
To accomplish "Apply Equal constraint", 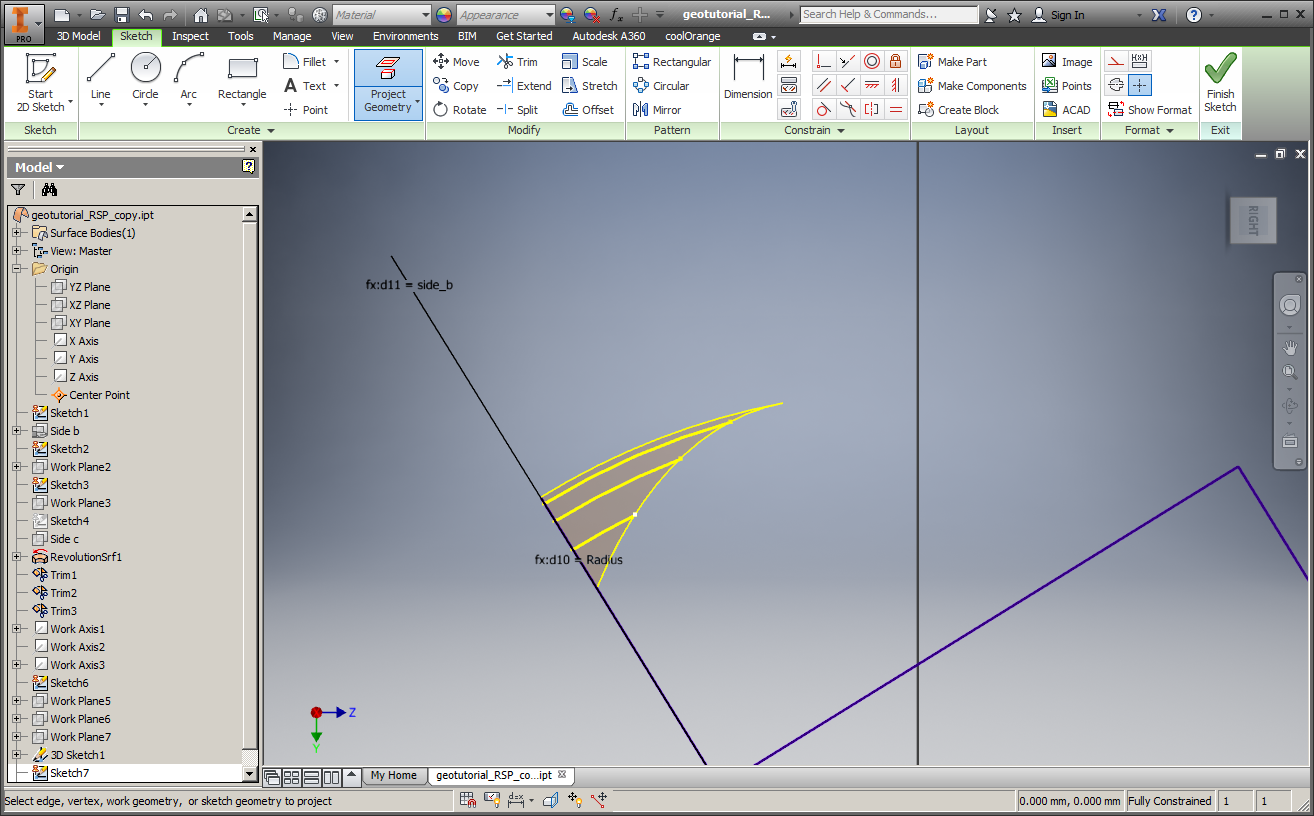I will click(896, 109).
